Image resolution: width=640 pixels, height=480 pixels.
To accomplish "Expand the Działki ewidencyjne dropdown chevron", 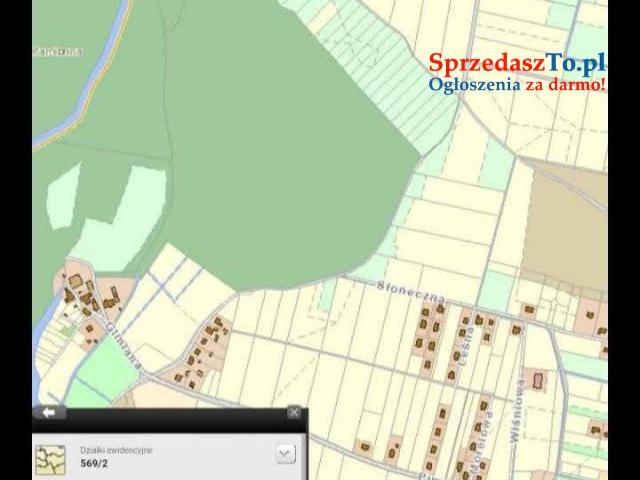I will click(285, 454).
